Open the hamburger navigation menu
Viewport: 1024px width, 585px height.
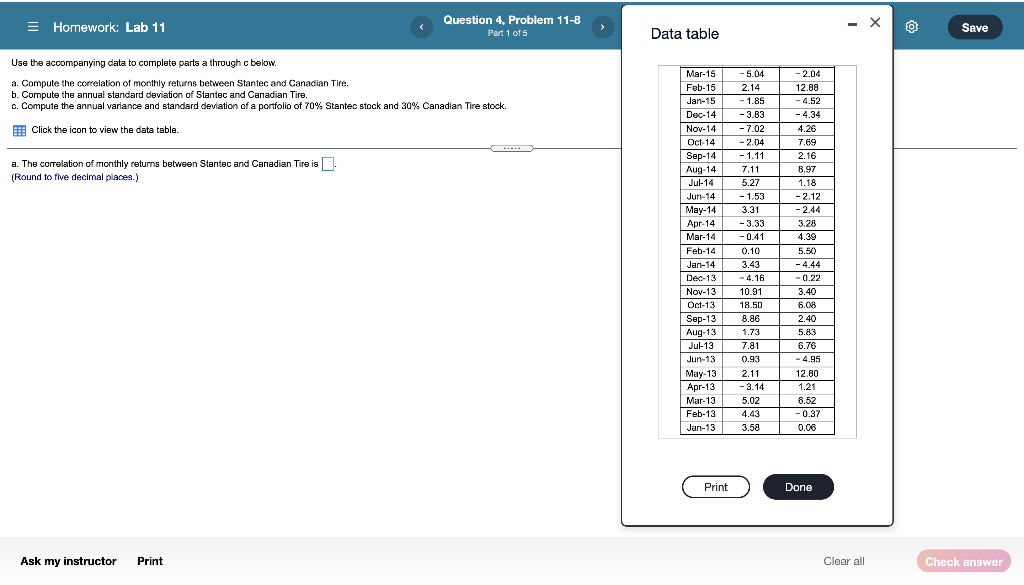click(33, 27)
